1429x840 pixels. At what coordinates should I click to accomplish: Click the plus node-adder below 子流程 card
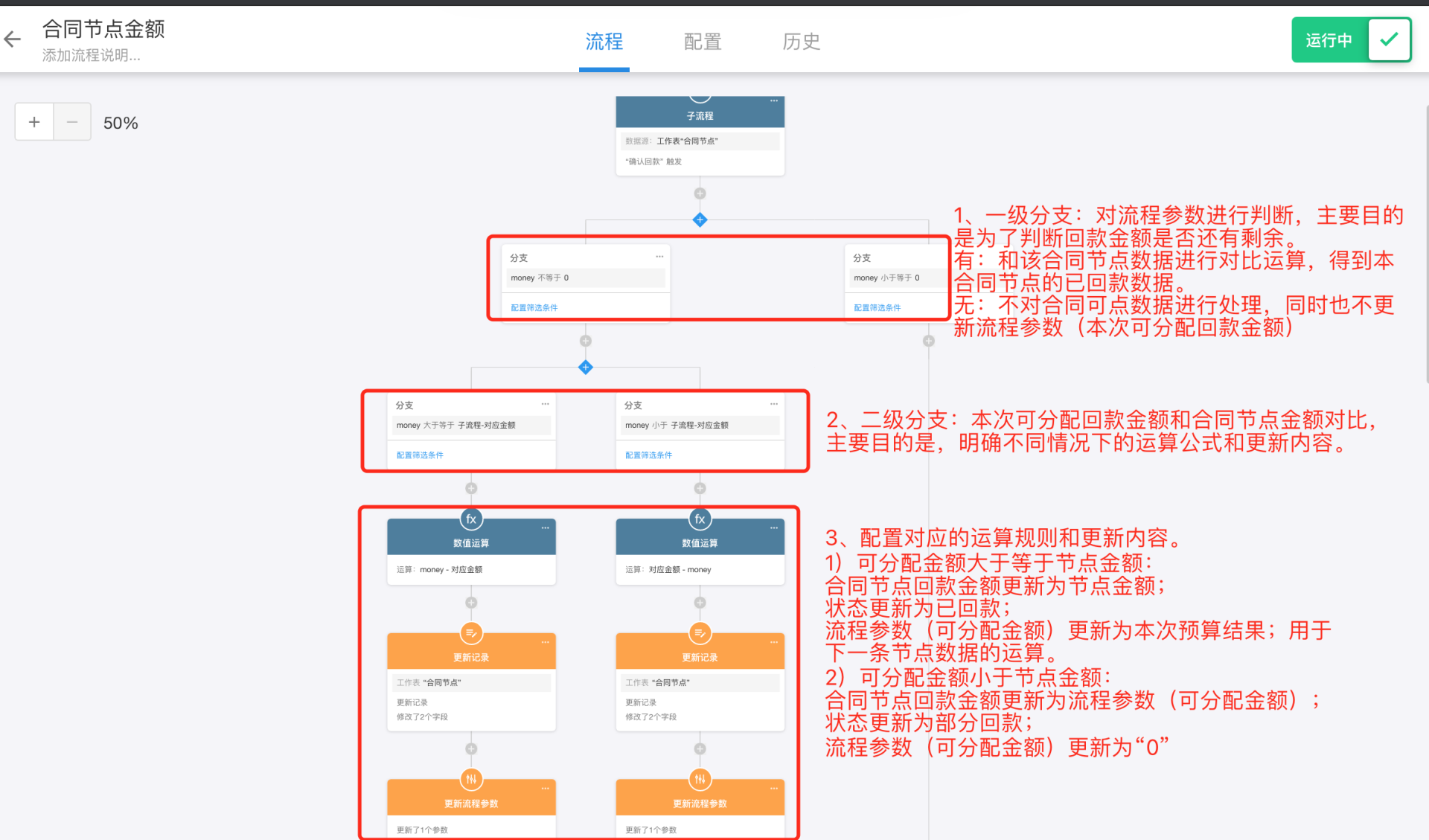(700, 193)
